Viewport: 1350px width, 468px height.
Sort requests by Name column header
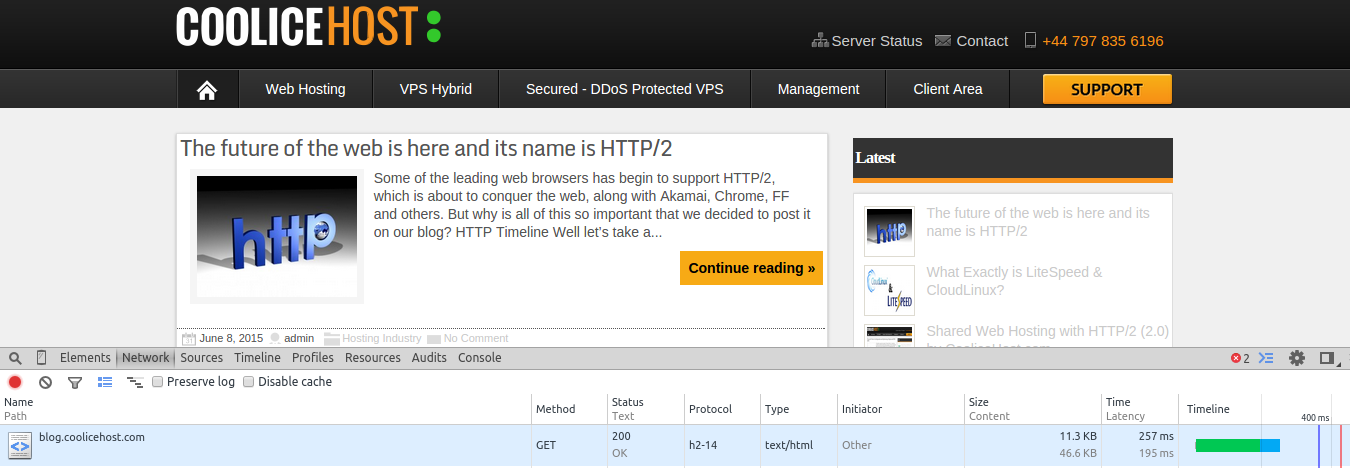click(x=265, y=409)
